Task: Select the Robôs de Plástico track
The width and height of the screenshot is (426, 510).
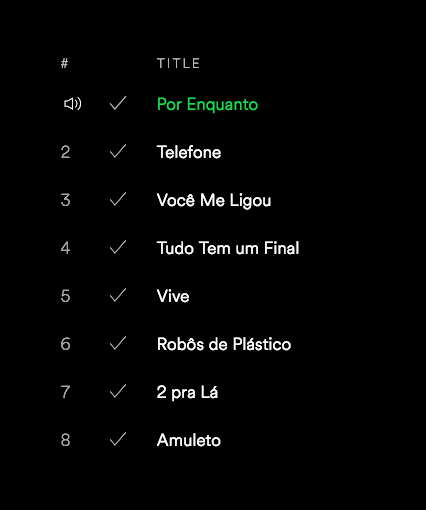Action: coord(224,344)
